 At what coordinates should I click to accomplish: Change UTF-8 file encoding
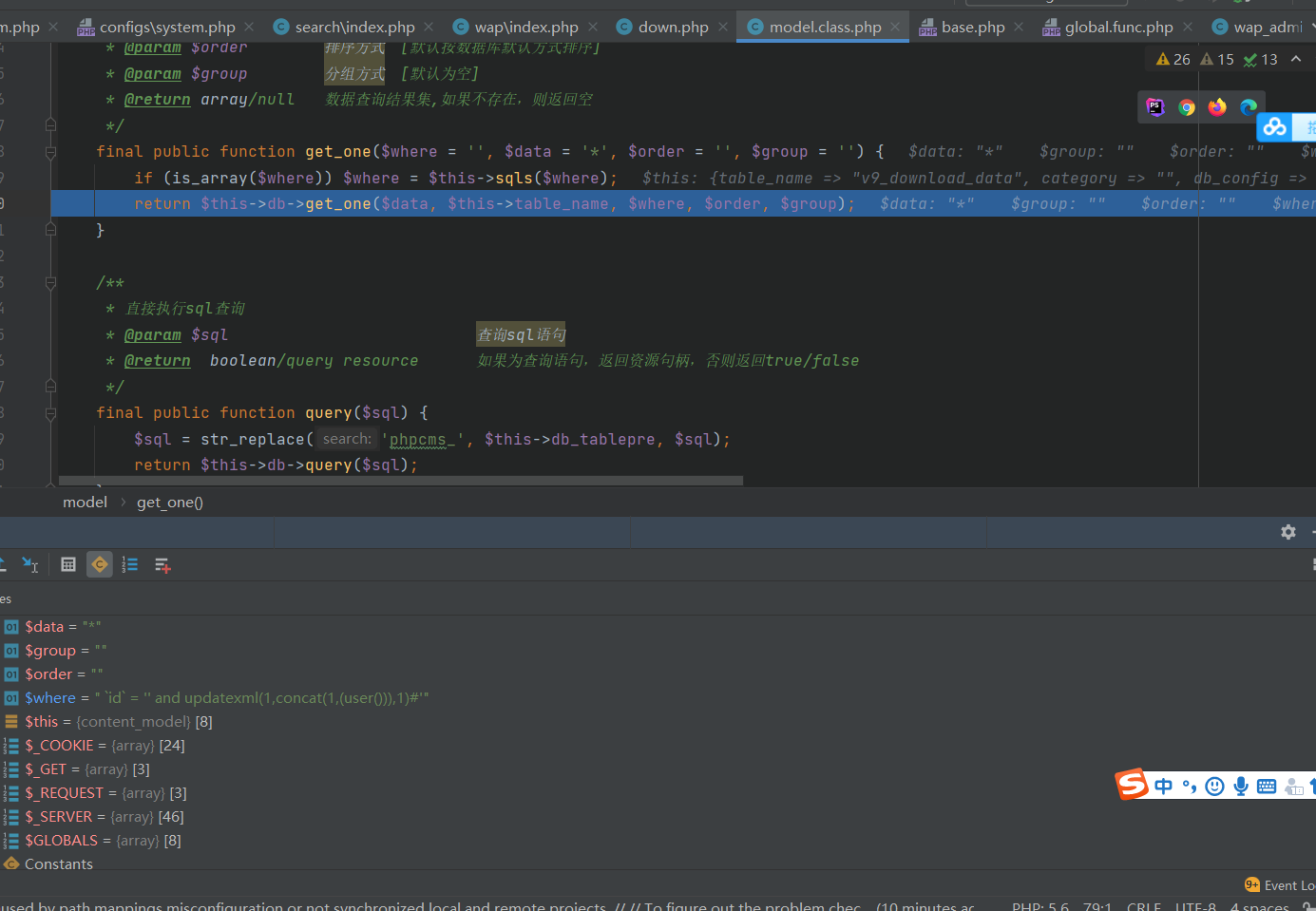pyautogui.click(x=1195, y=907)
